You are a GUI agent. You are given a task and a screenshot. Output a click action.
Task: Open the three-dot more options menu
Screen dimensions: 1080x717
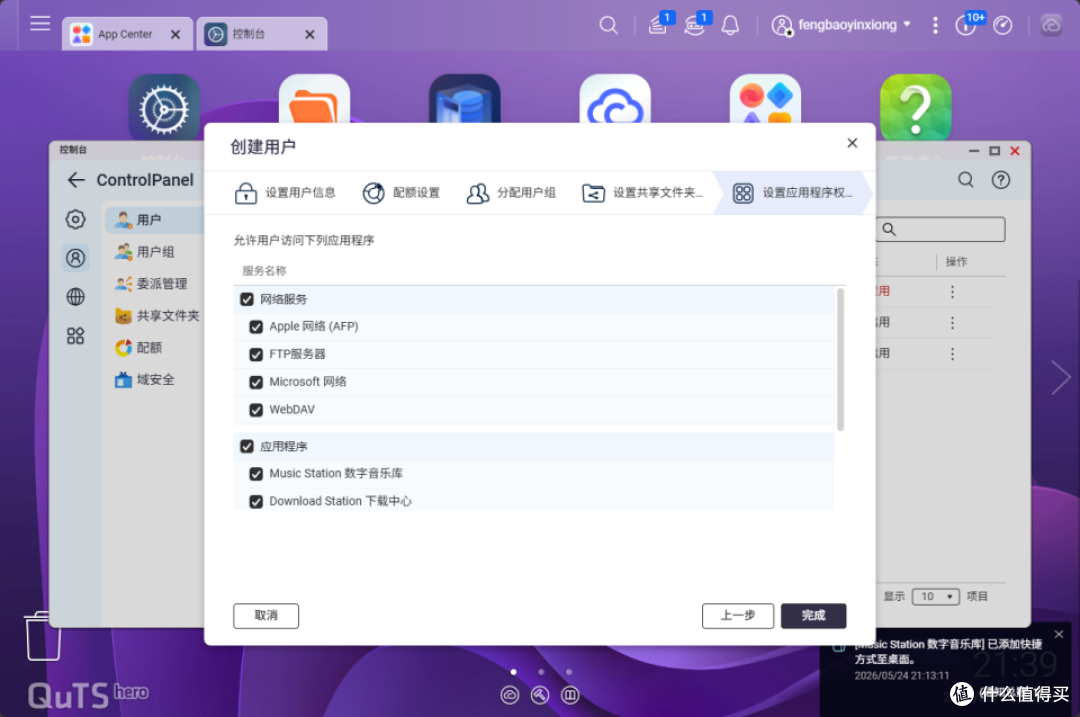pyautogui.click(x=935, y=25)
